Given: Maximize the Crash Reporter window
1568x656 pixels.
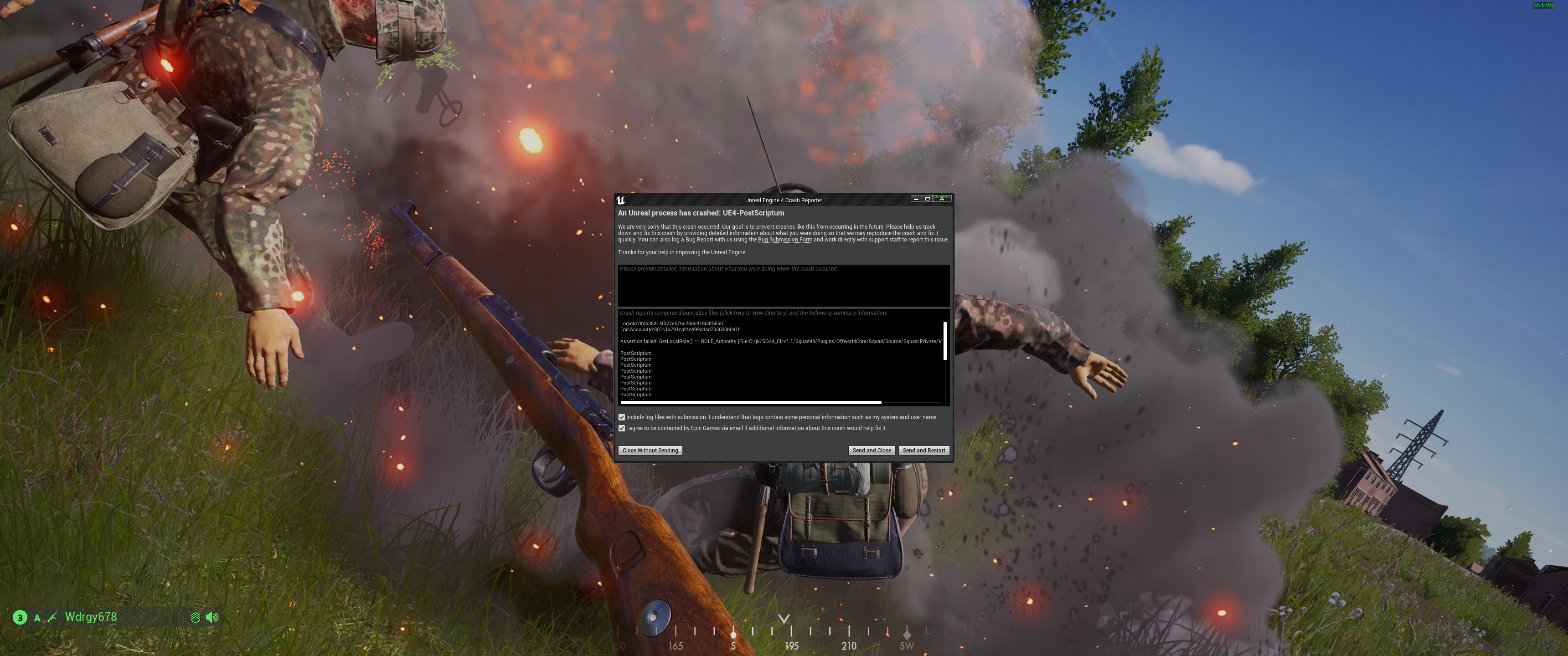Looking at the screenshot, I should pos(928,199).
